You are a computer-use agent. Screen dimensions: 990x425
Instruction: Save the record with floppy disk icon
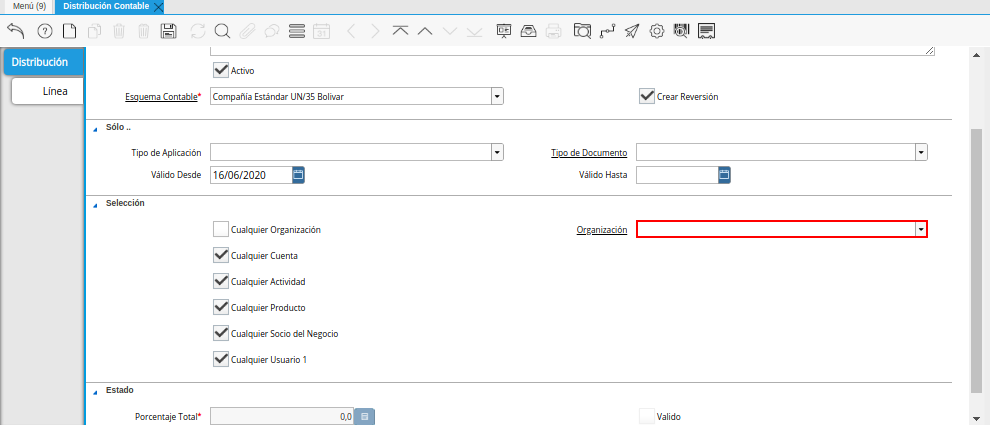[169, 31]
